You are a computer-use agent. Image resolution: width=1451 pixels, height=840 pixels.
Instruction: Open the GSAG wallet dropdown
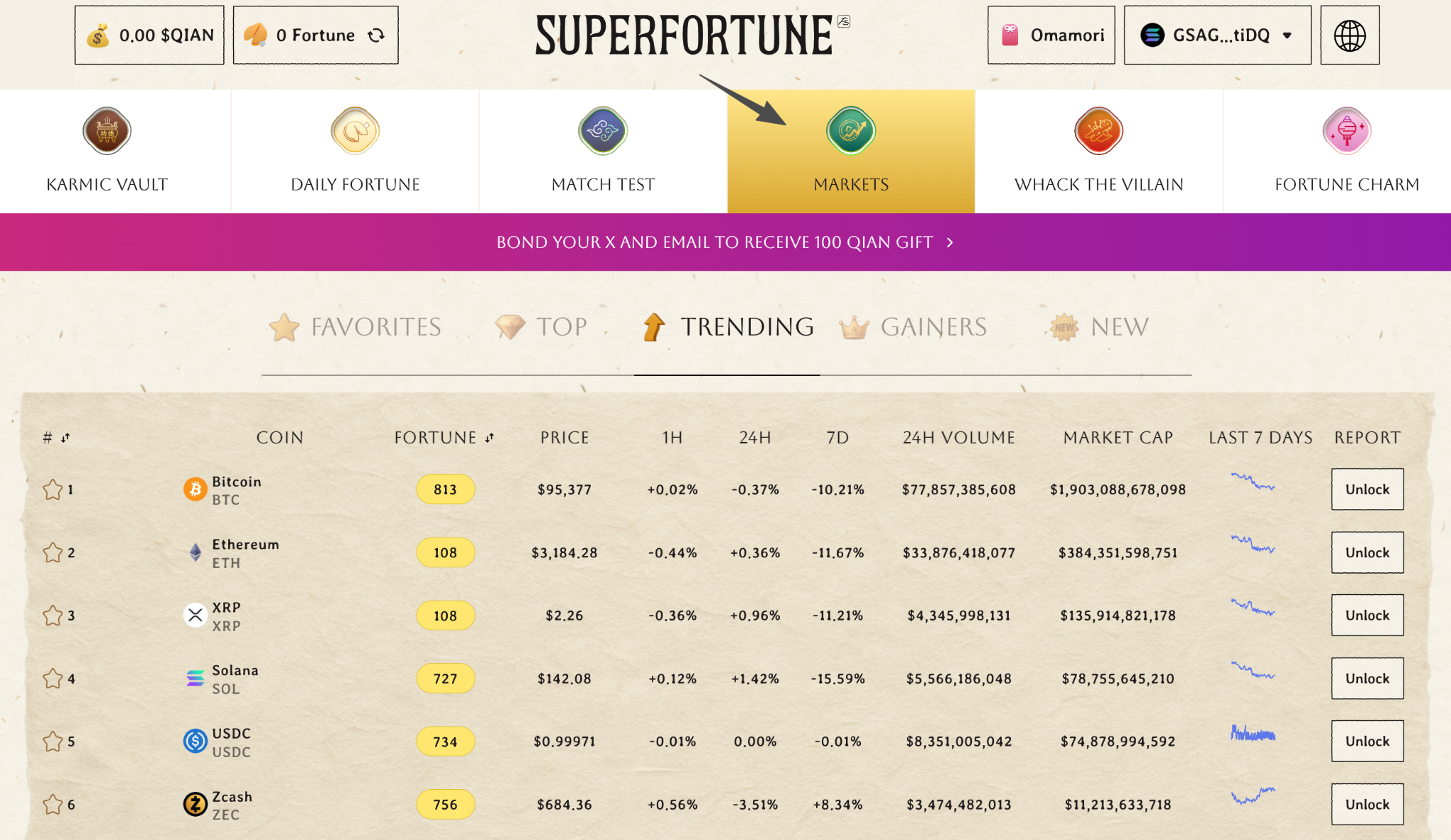(1216, 35)
